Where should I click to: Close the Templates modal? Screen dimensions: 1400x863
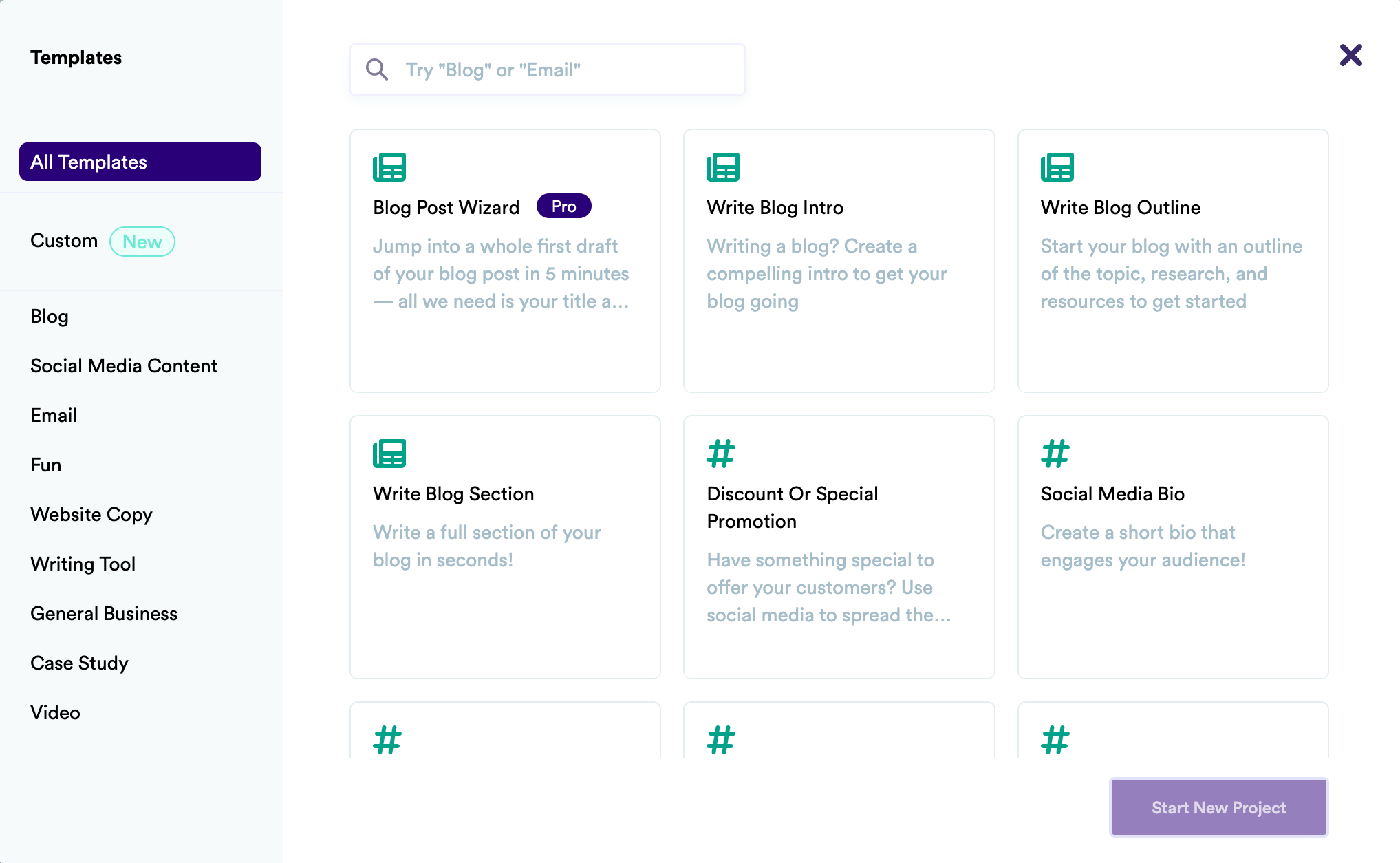tap(1350, 56)
